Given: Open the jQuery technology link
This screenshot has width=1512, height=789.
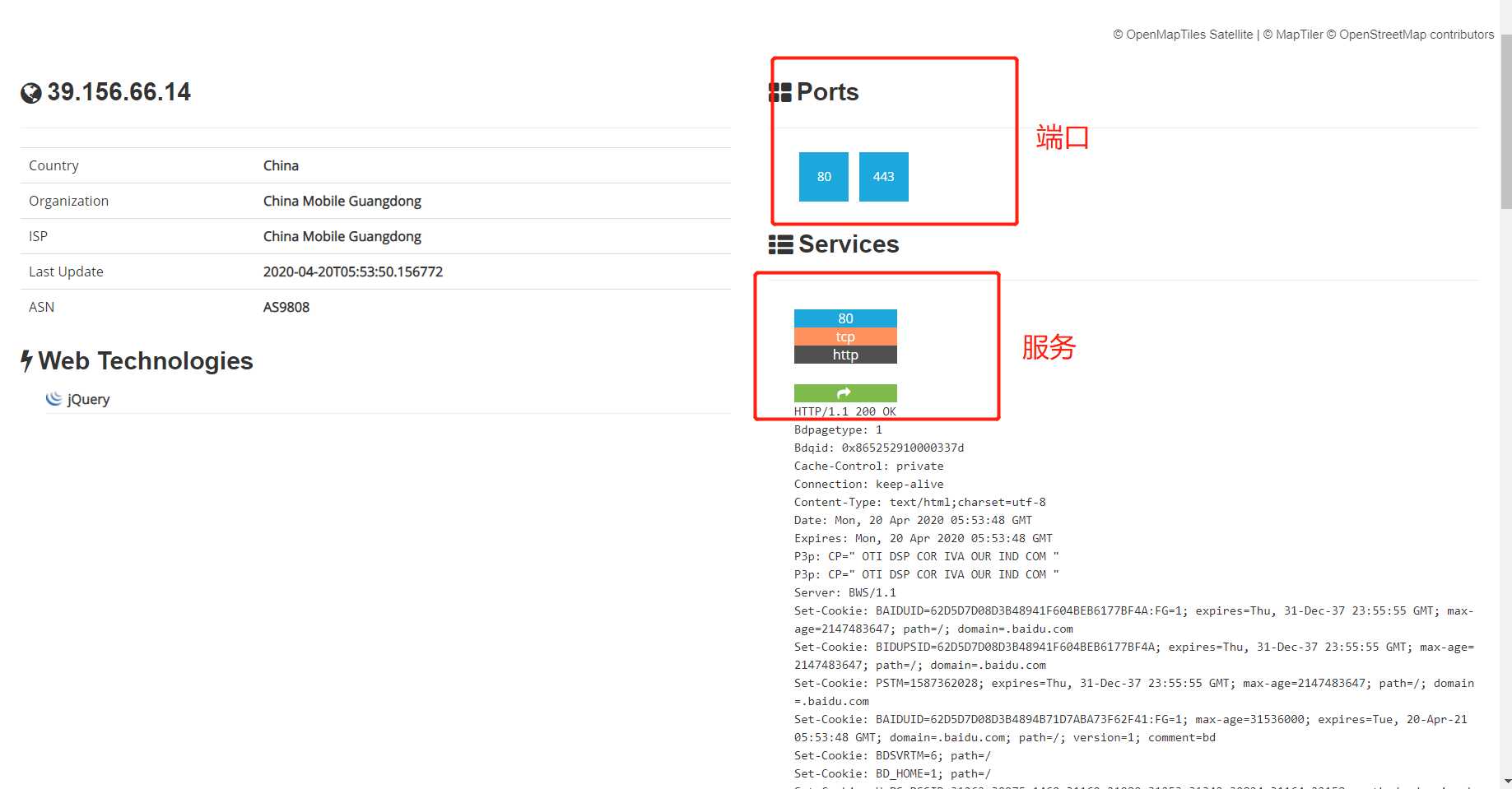Looking at the screenshot, I should point(88,399).
